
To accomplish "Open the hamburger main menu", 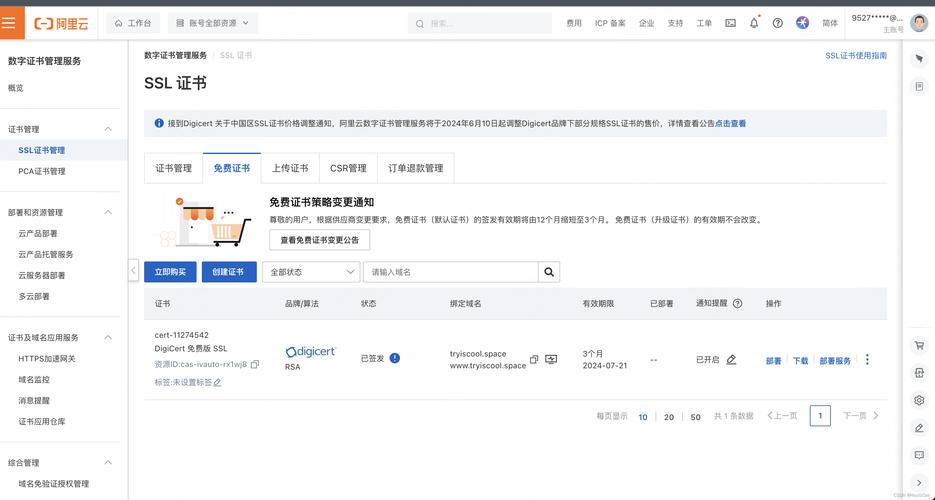I will (x=10, y=23).
